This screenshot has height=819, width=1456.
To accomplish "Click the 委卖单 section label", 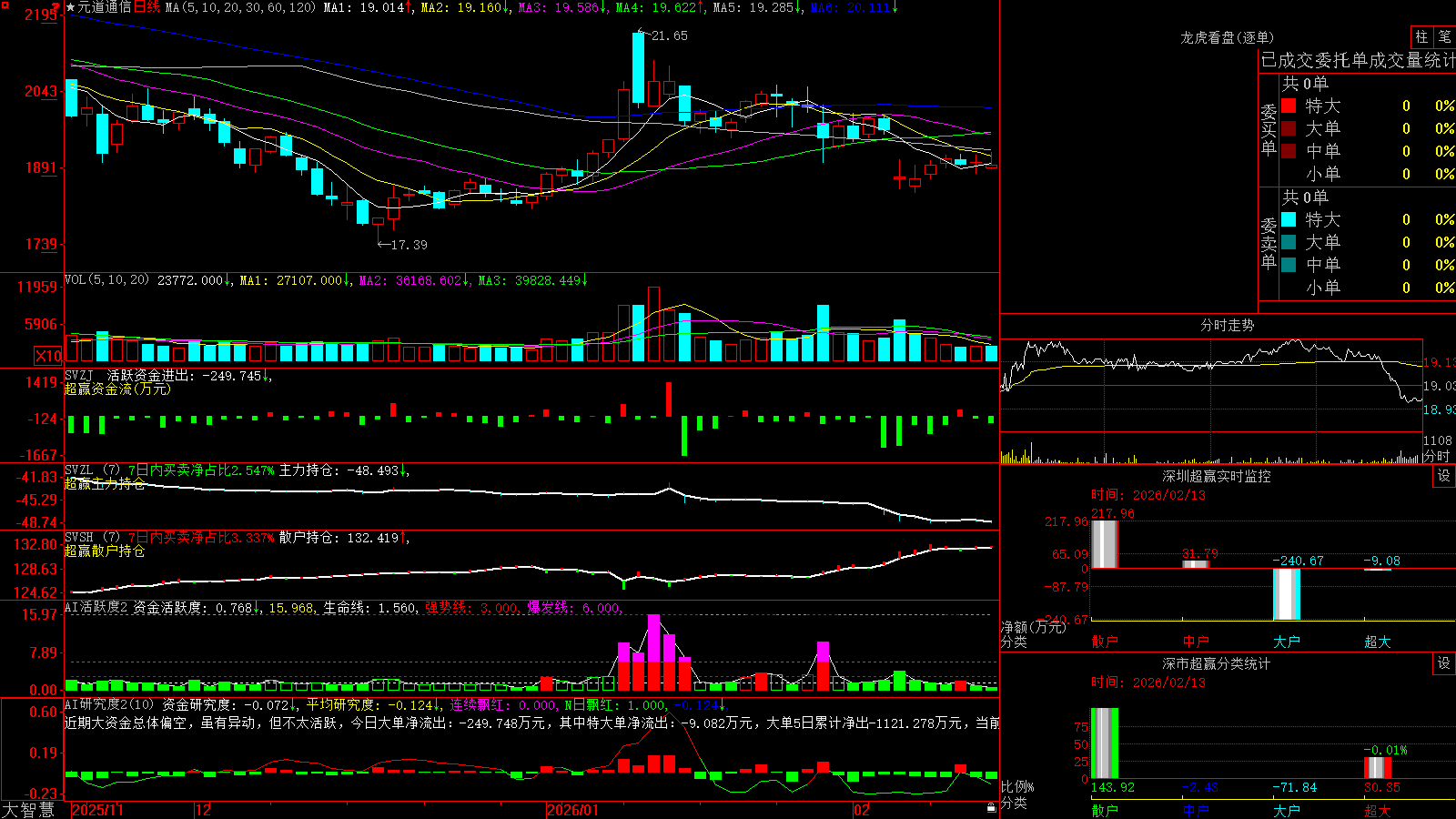I will click(1269, 244).
